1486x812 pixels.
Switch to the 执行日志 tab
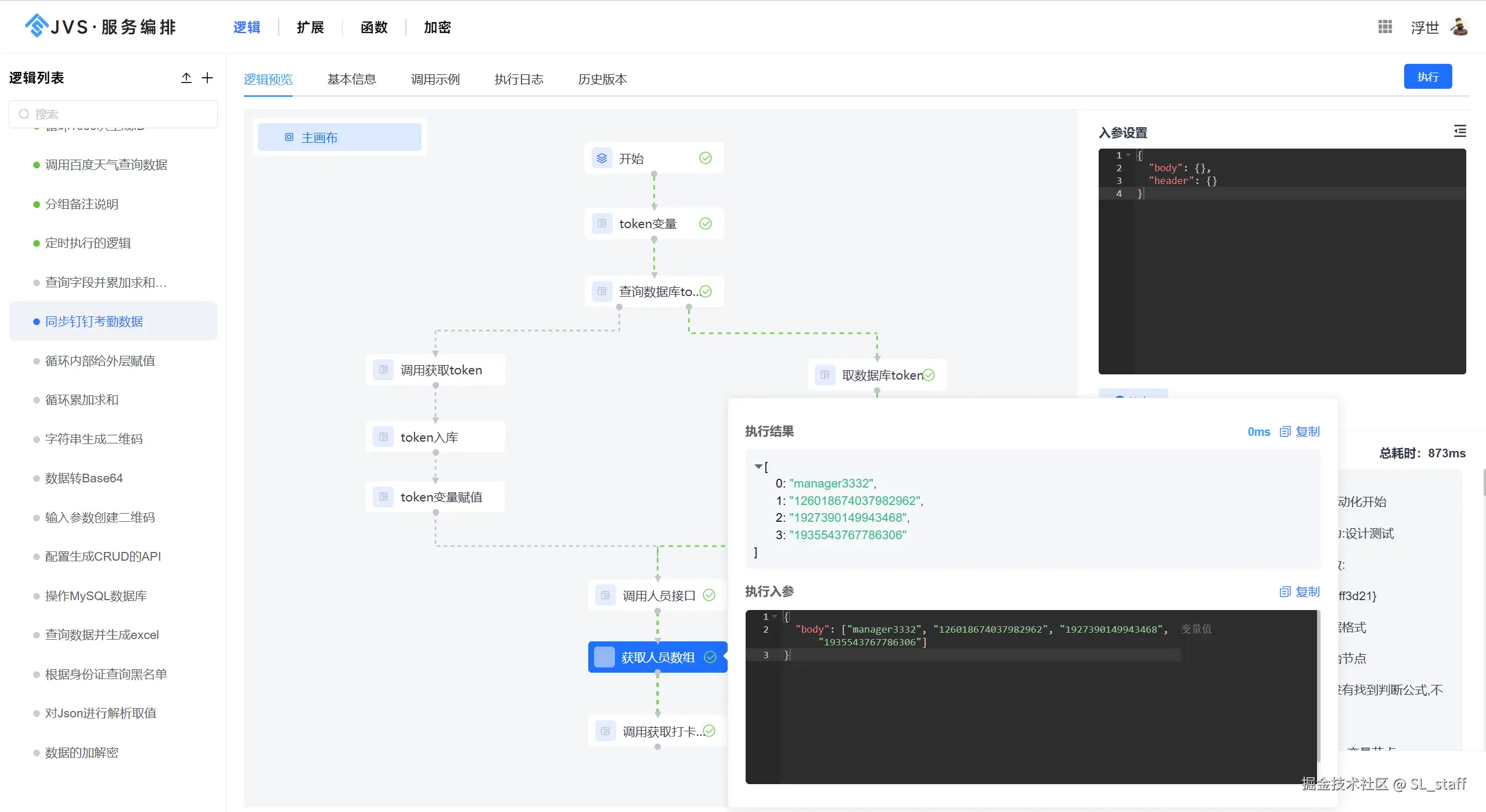[x=519, y=79]
